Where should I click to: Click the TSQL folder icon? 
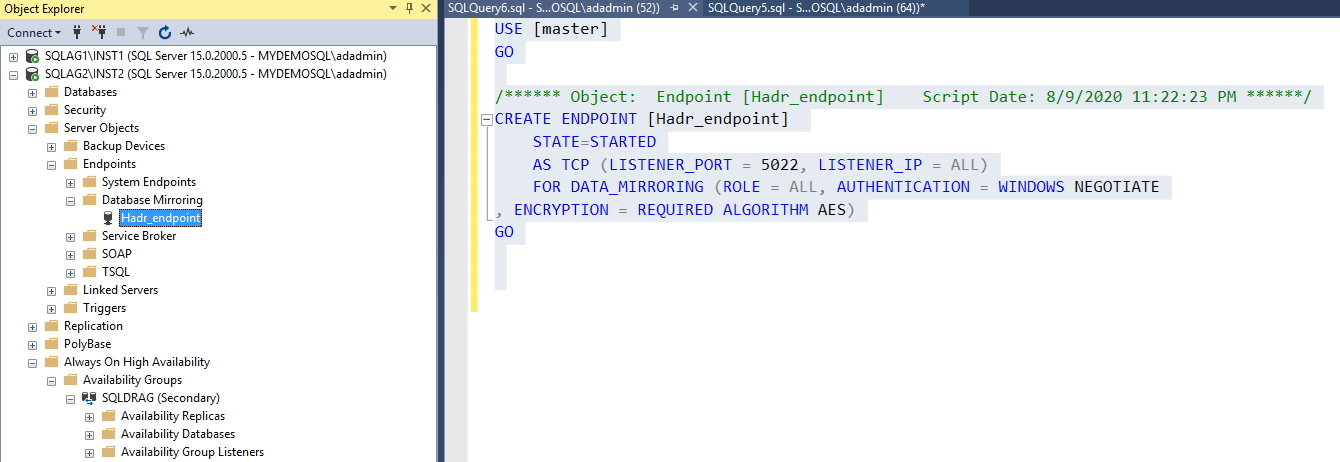(x=89, y=272)
